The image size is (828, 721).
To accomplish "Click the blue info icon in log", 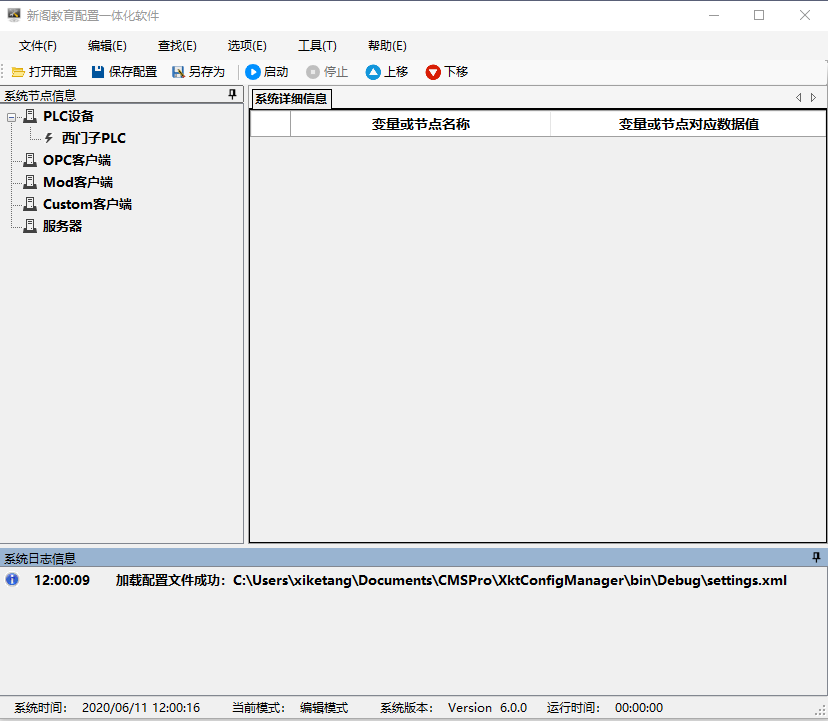I will (12, 579).
